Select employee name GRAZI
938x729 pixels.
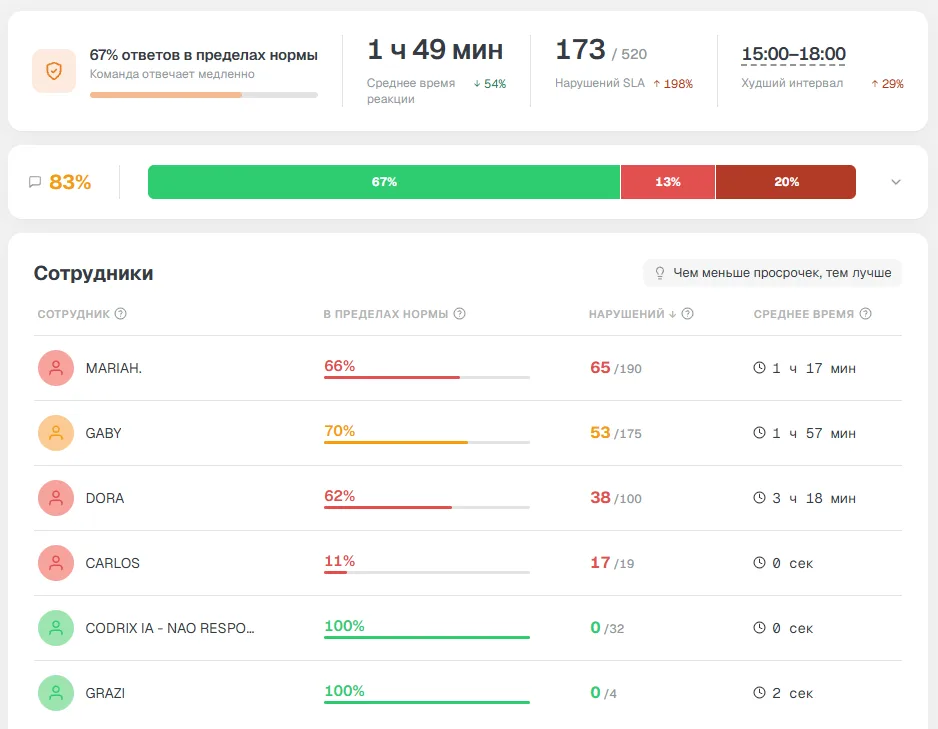point(105,693)
